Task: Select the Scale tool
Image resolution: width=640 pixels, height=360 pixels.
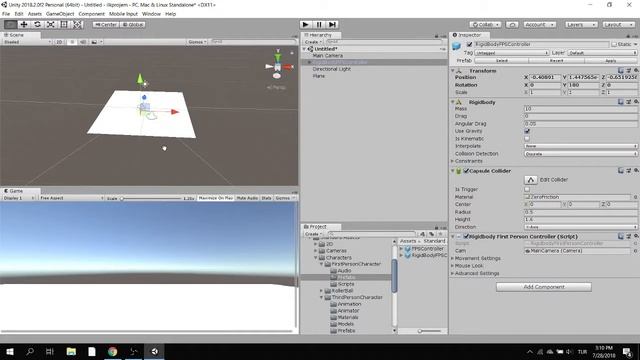Action: pos(51,24)
